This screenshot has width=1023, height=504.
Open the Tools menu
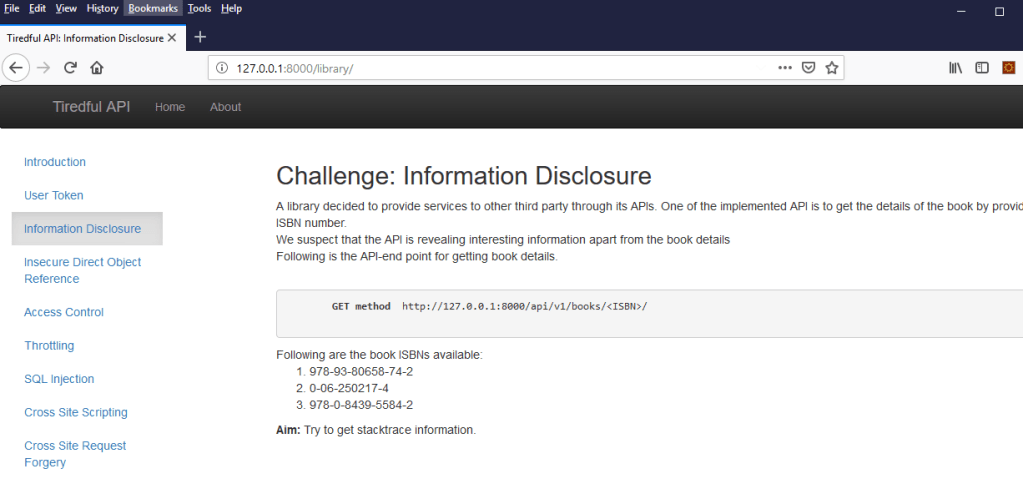pos(199,8)
